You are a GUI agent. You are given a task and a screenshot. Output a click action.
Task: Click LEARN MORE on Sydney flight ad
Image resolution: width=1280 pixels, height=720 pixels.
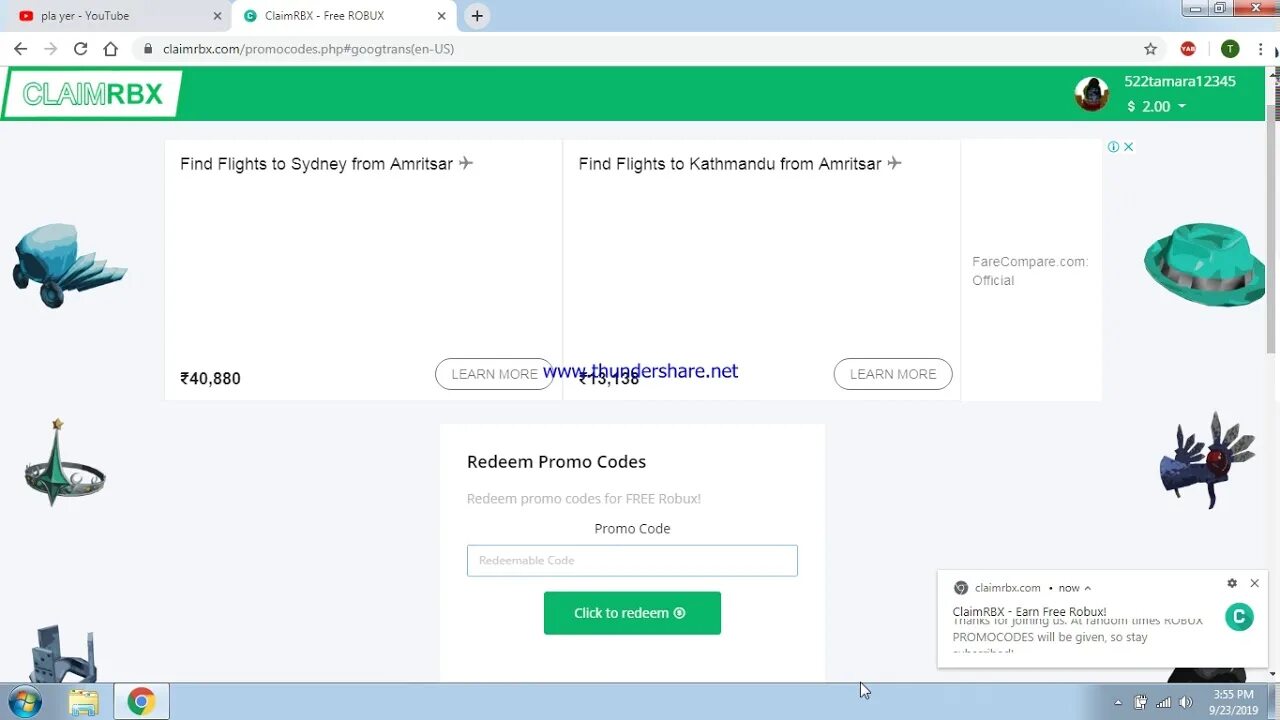click(494, 374)
